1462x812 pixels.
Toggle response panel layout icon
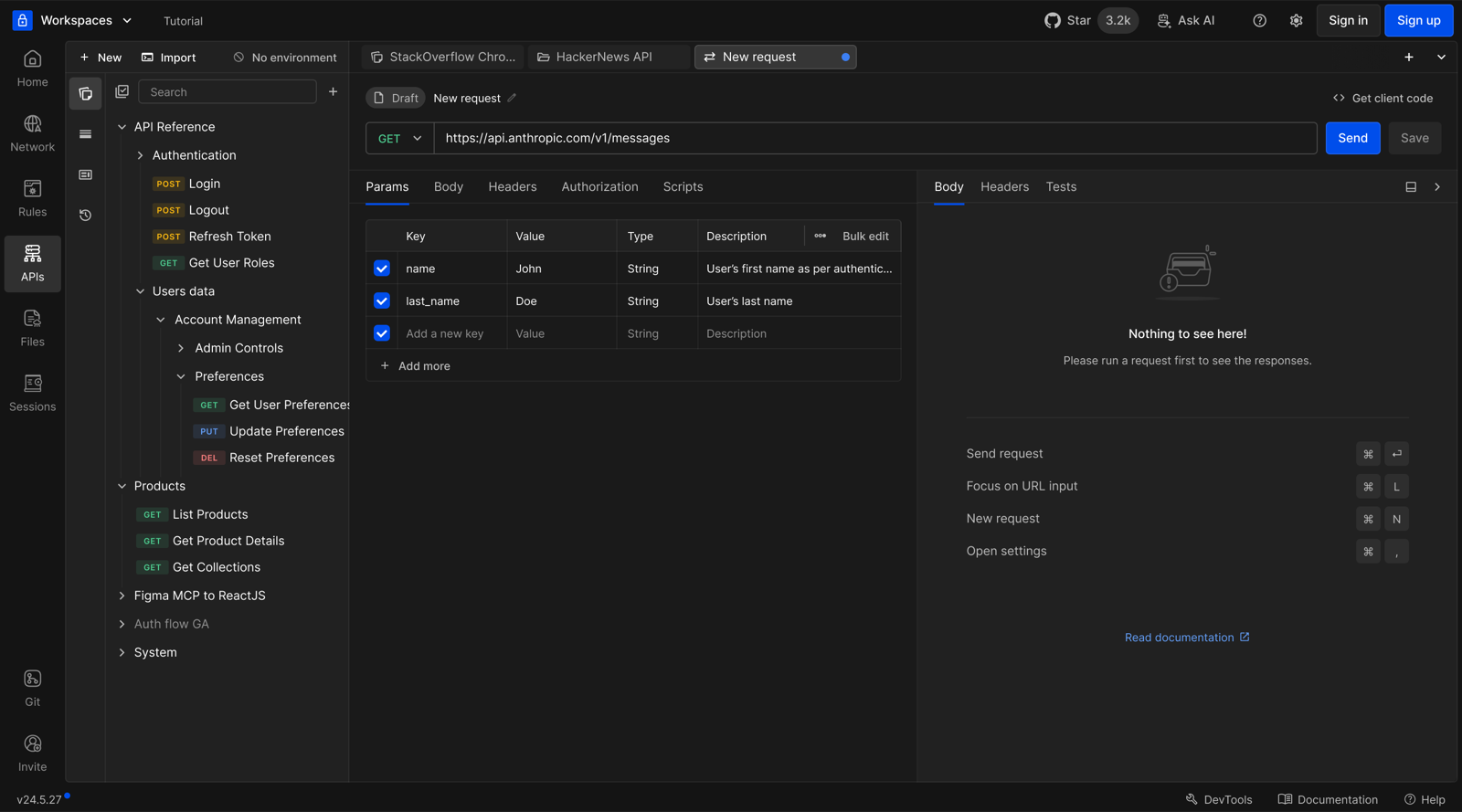[1411, 186]
